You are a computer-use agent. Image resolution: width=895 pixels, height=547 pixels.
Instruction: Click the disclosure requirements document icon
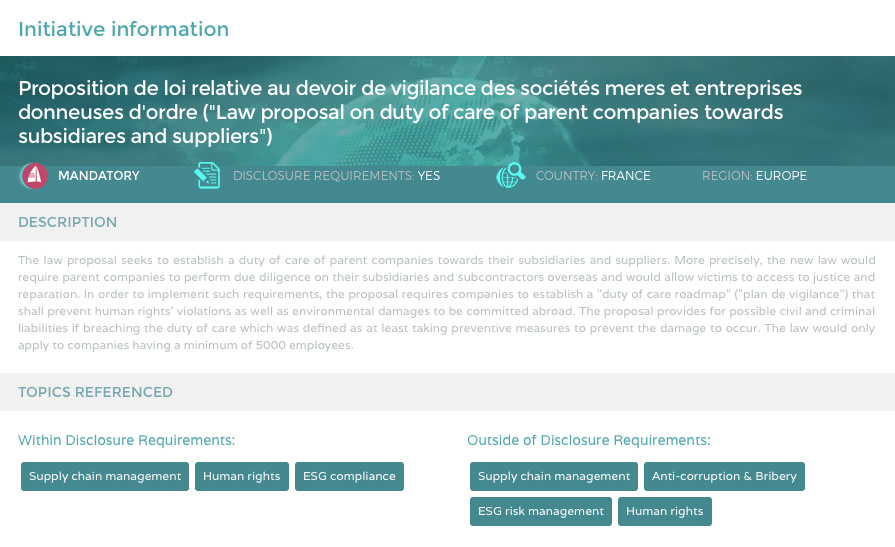pos(207,175)
